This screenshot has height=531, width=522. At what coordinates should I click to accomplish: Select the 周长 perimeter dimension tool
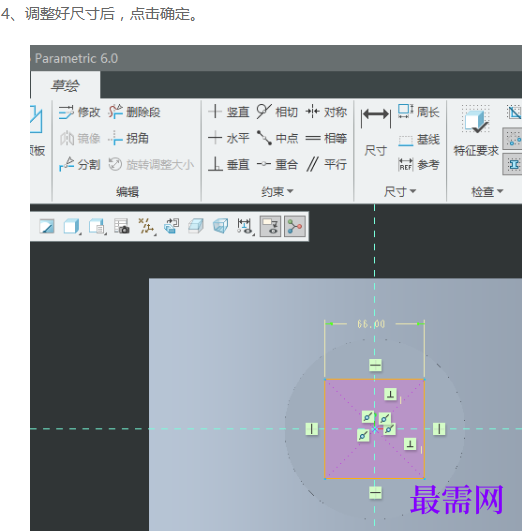[x=419, y=112]
